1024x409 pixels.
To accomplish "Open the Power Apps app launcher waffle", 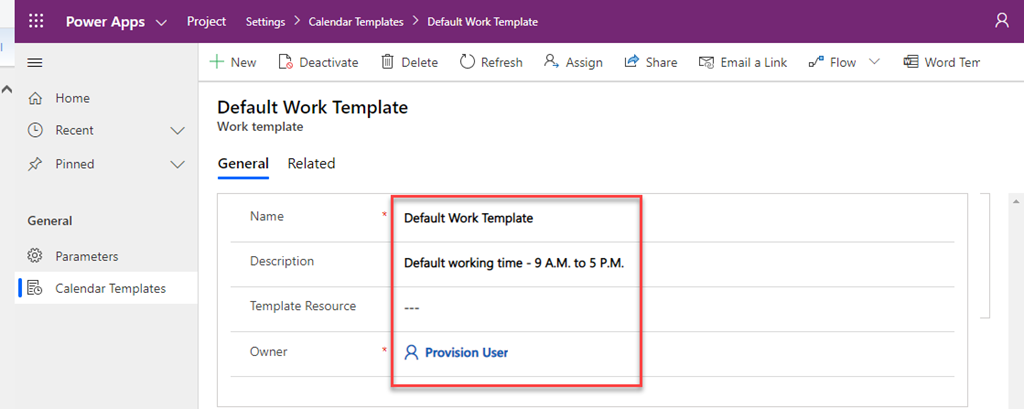I will [36, 21].
